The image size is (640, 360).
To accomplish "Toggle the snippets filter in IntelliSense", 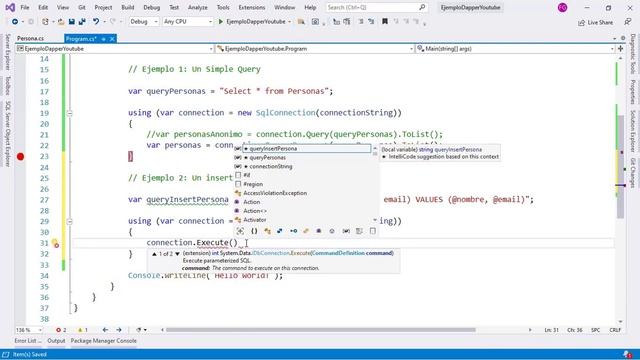I will tap(372, 231).
